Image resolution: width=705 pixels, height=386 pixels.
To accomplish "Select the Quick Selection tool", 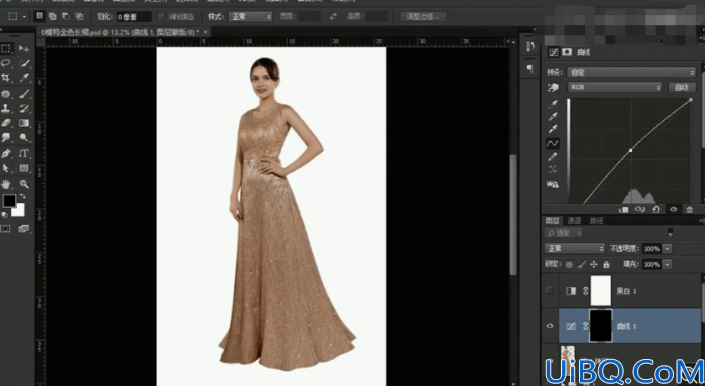I will click(24, 63).
